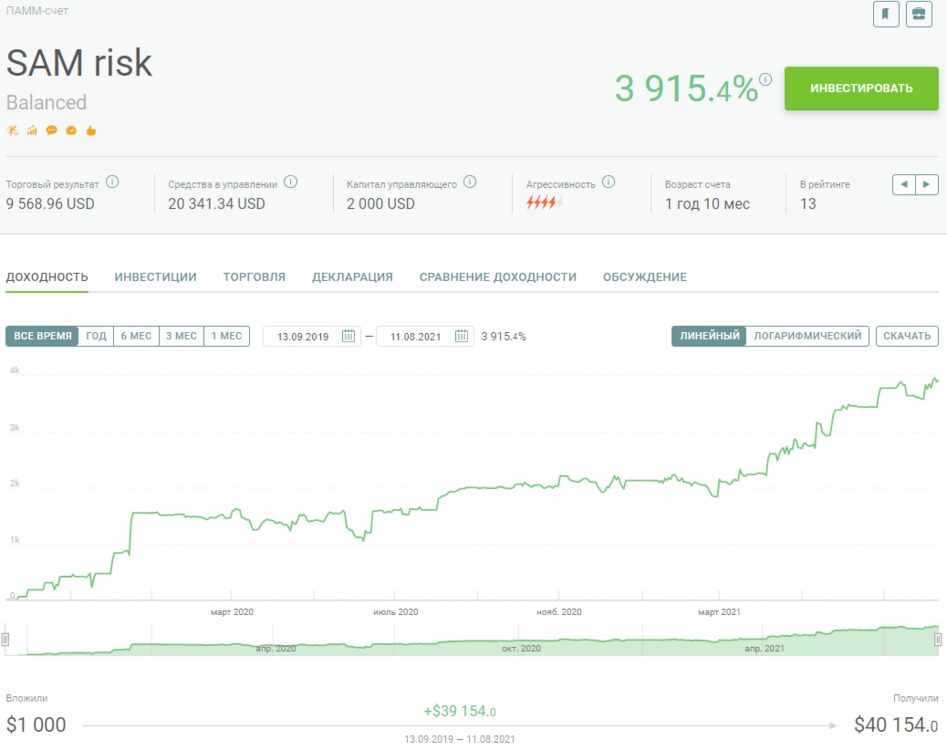Screen dimensions: 947x750
Task: Click the start date field 13.09.2019
Action: click(312, 336)
